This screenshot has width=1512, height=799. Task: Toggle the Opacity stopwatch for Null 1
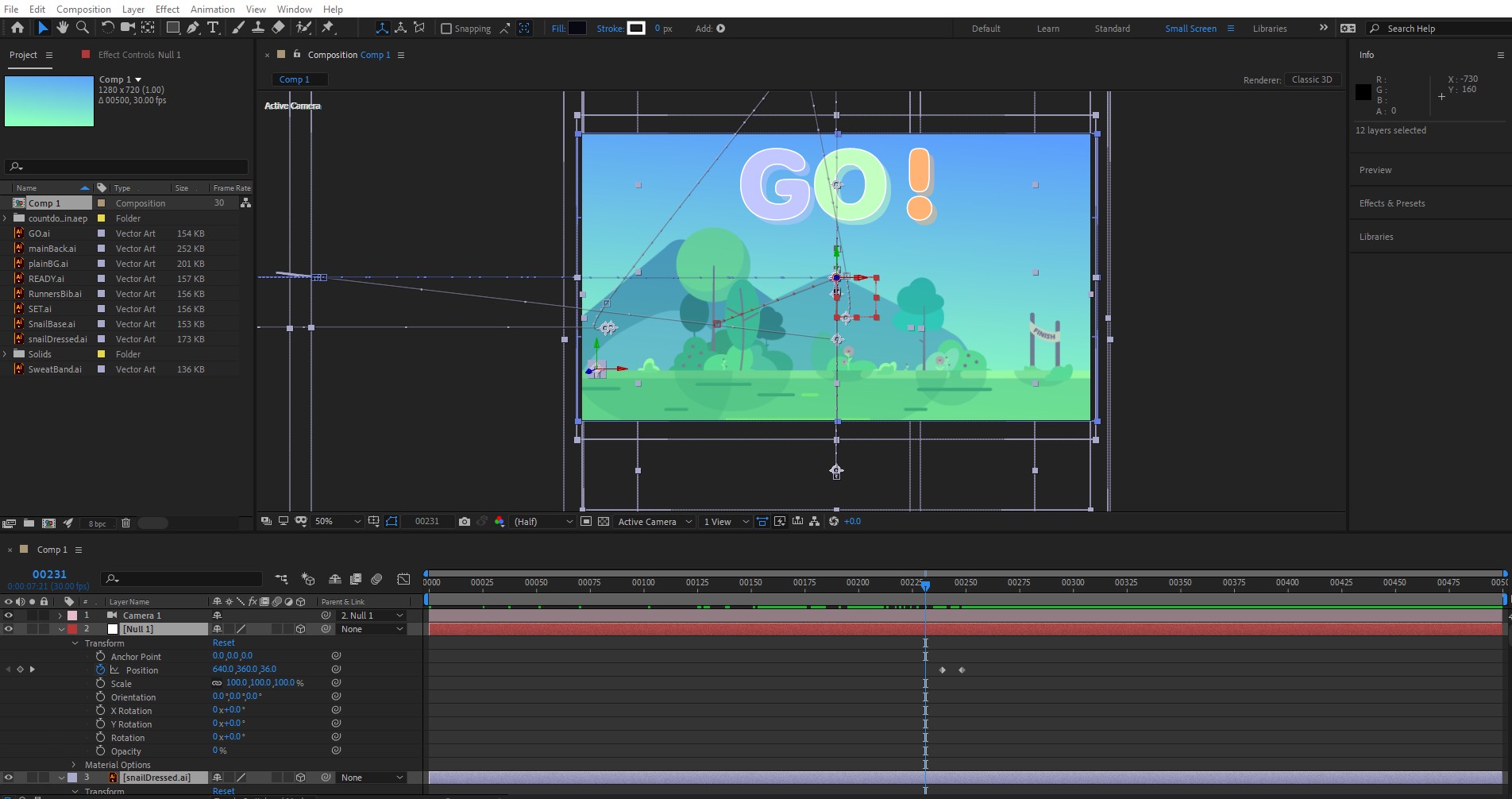coord(100,751)
